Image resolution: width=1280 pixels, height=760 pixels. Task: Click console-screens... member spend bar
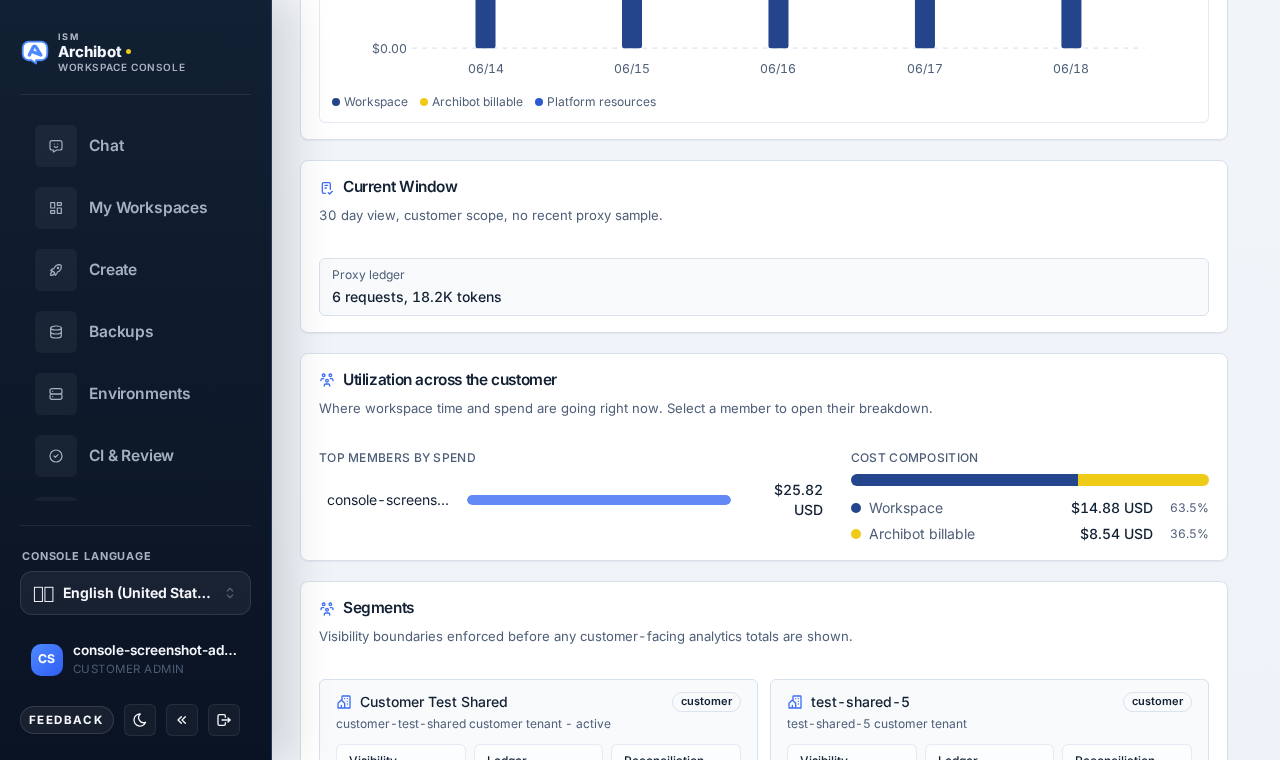[x=599, y=500]
